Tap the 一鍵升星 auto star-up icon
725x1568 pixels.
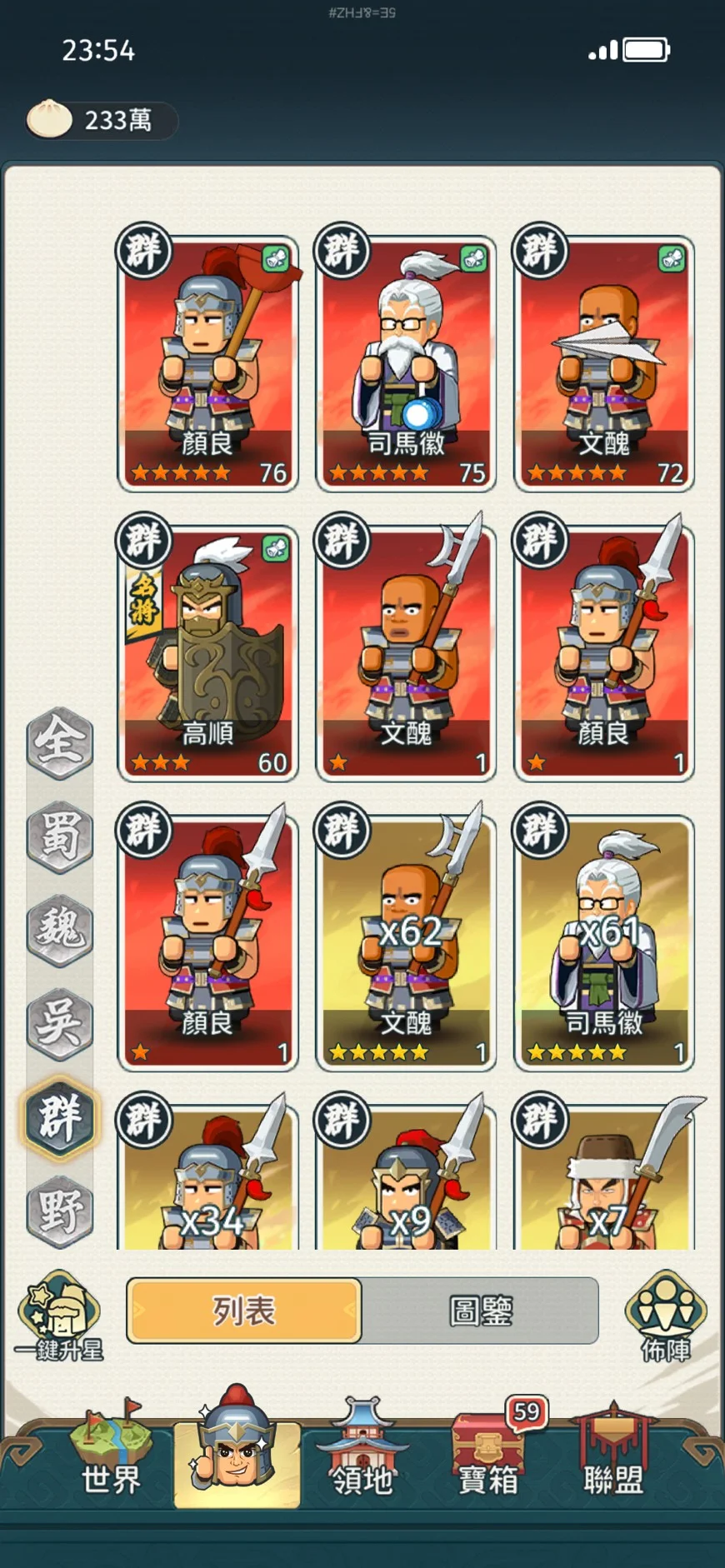click(60, 1316)
